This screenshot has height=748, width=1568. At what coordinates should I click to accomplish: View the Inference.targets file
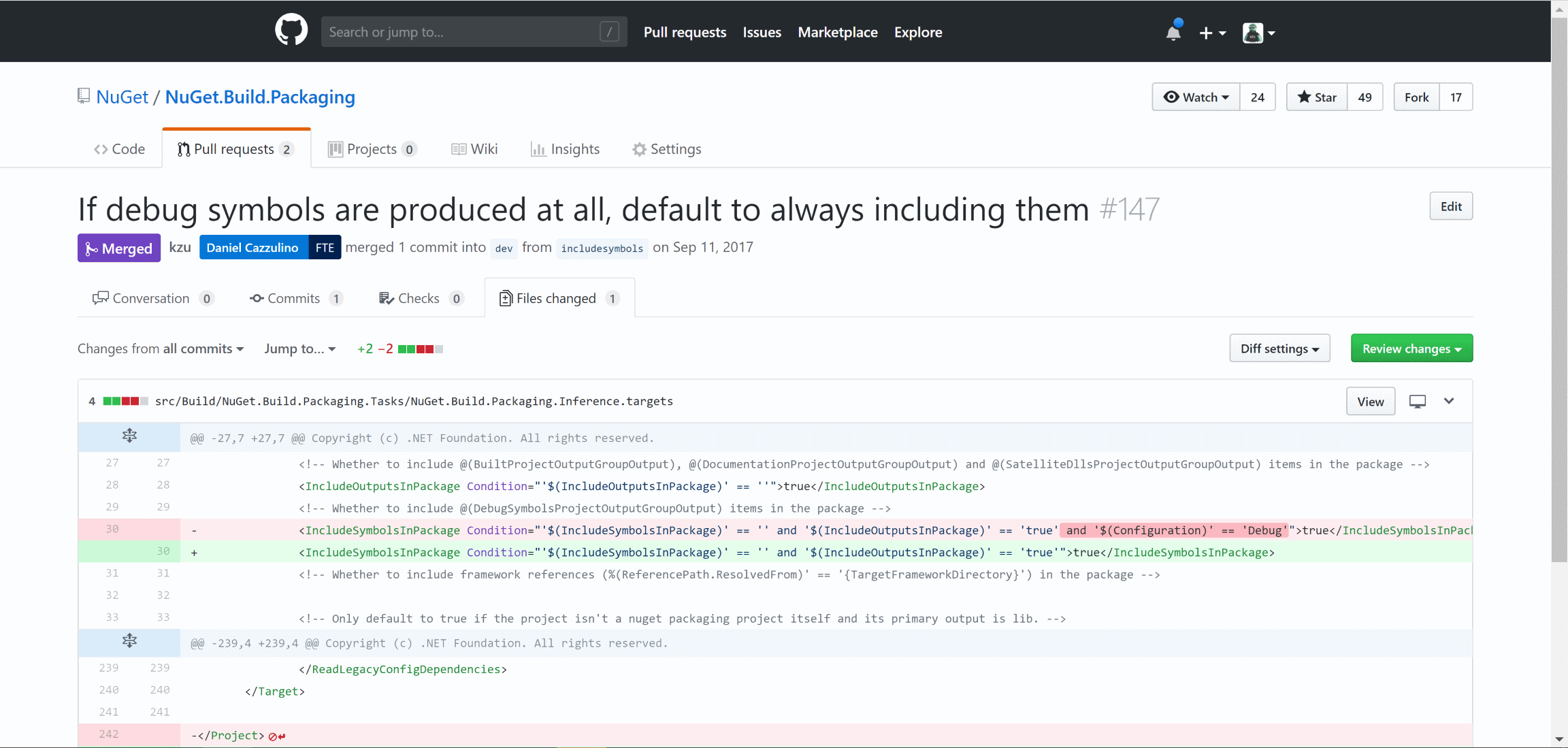tap(1370, 402)
